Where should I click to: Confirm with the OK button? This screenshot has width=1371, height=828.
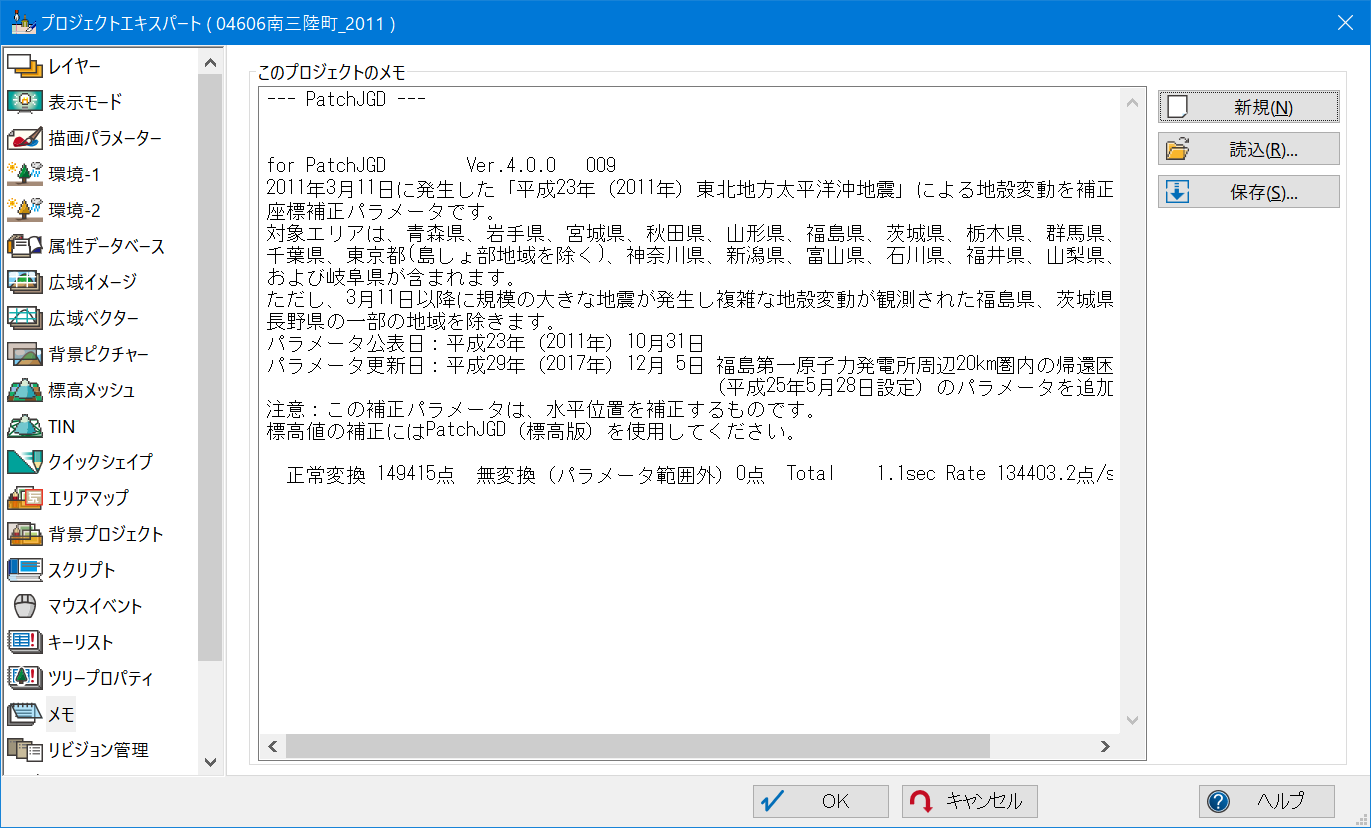[x=820, y=801]
